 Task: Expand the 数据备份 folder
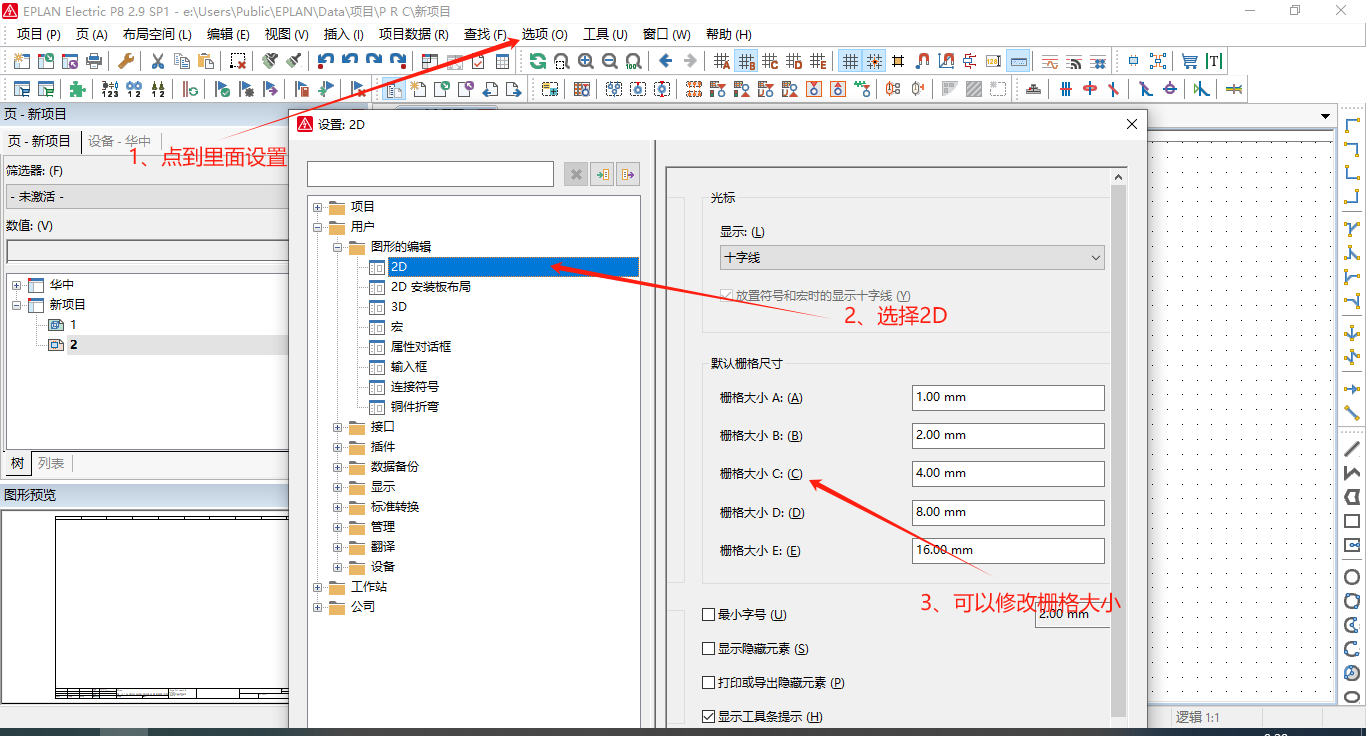click(x=338, y=467)
